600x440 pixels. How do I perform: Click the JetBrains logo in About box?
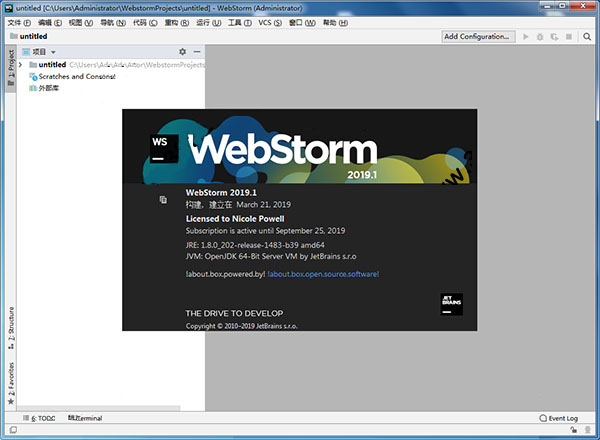click(452, 304)
